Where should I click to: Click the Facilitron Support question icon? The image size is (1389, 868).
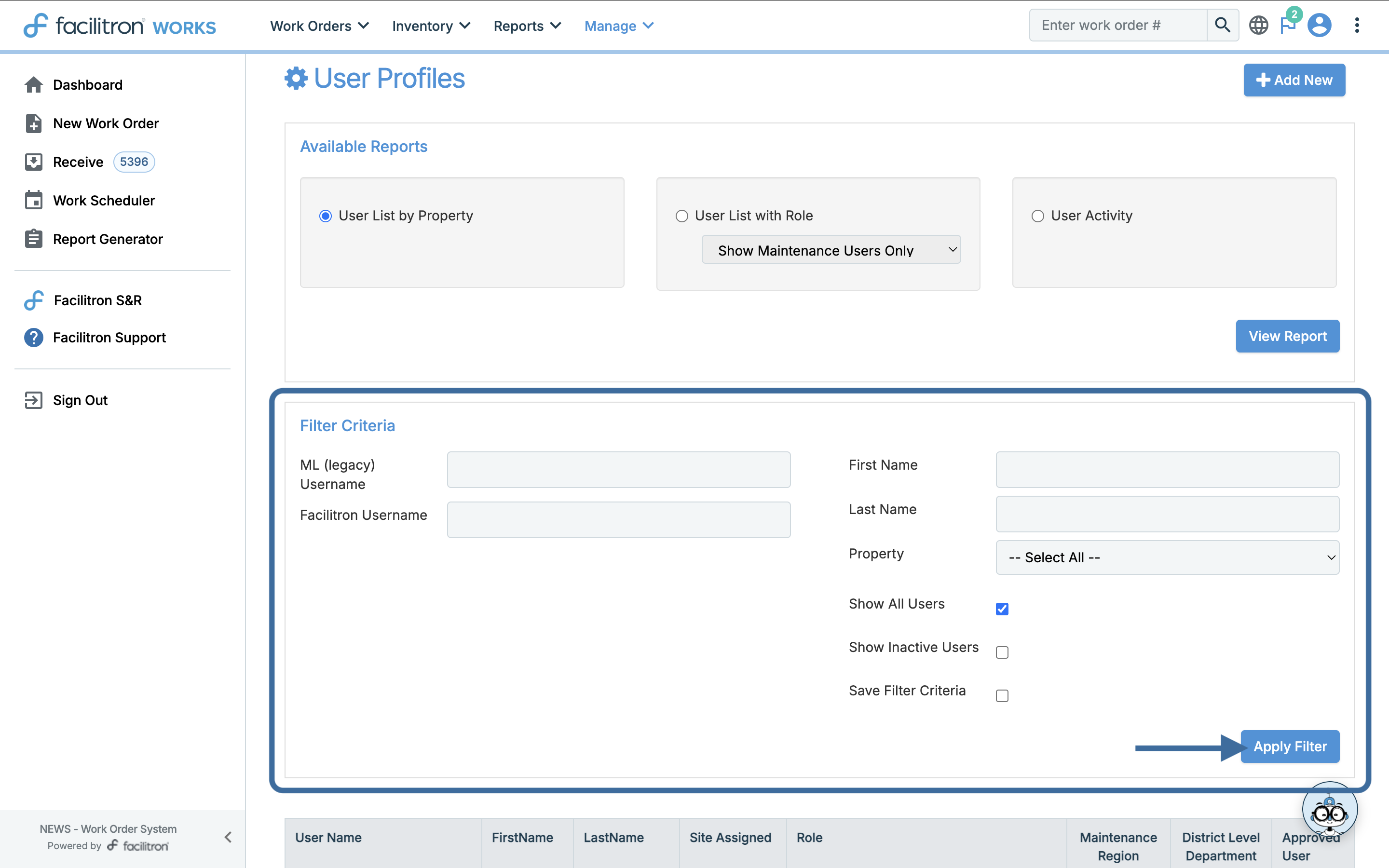point(33,338)
